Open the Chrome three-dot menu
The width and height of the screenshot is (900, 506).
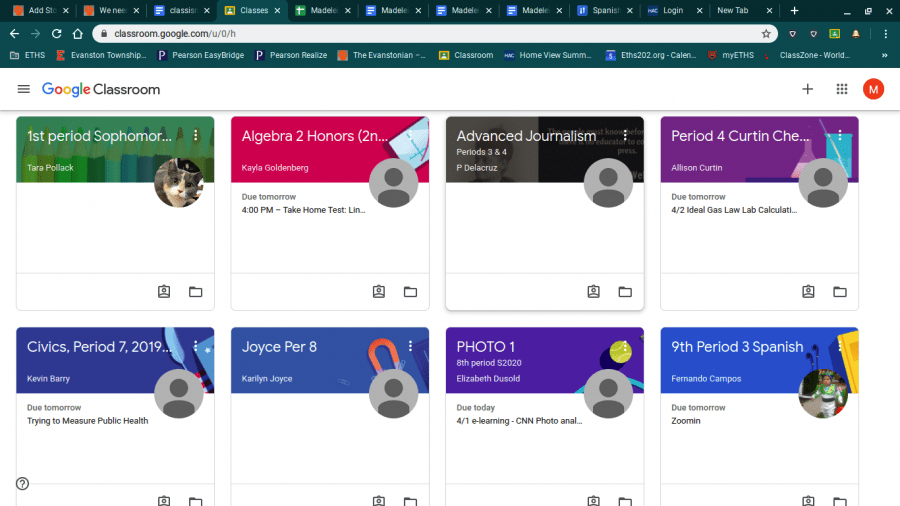pyautogui.click(x=886, y=34)
